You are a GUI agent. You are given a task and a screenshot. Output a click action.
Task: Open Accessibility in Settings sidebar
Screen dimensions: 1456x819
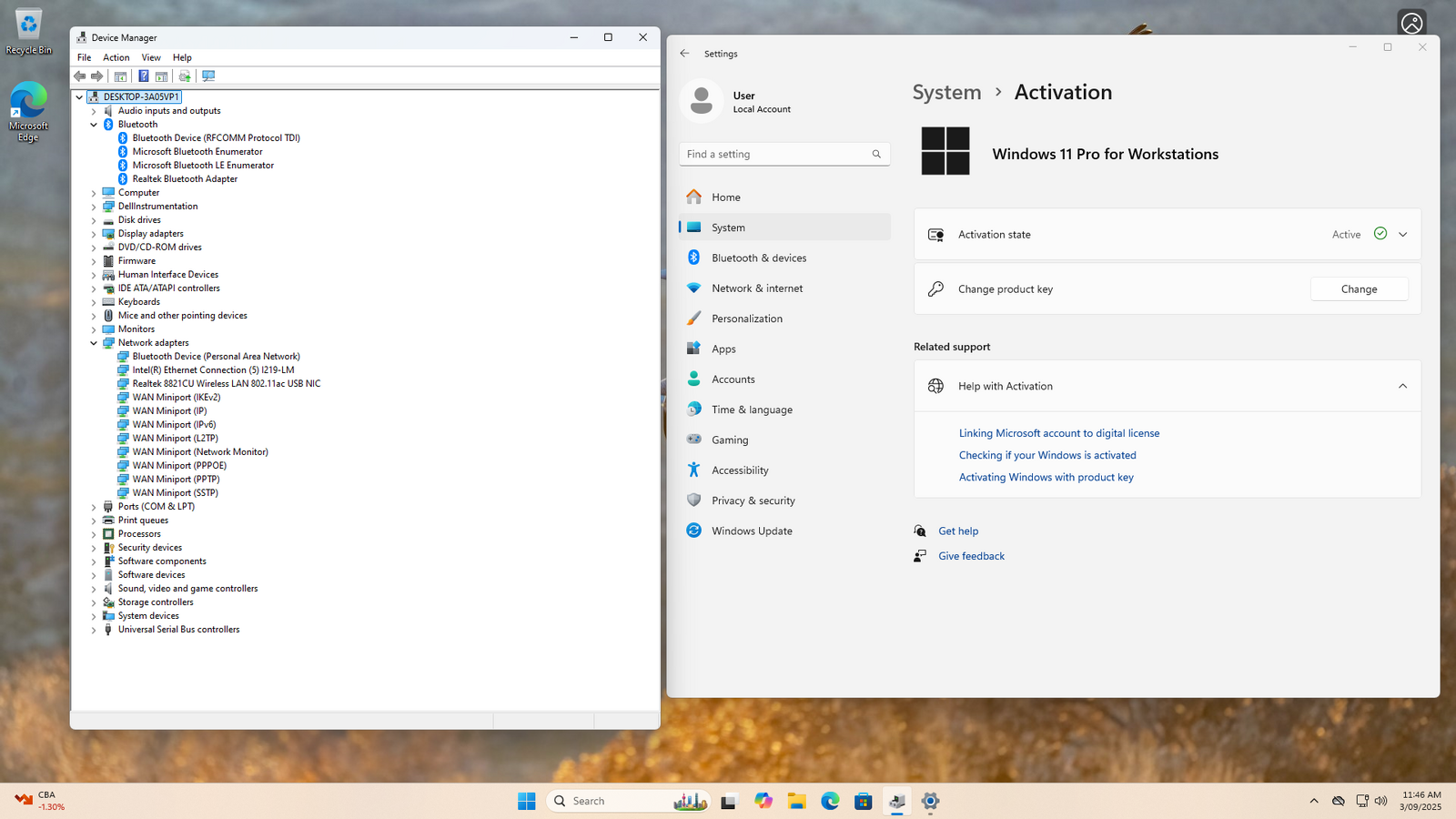784,470
